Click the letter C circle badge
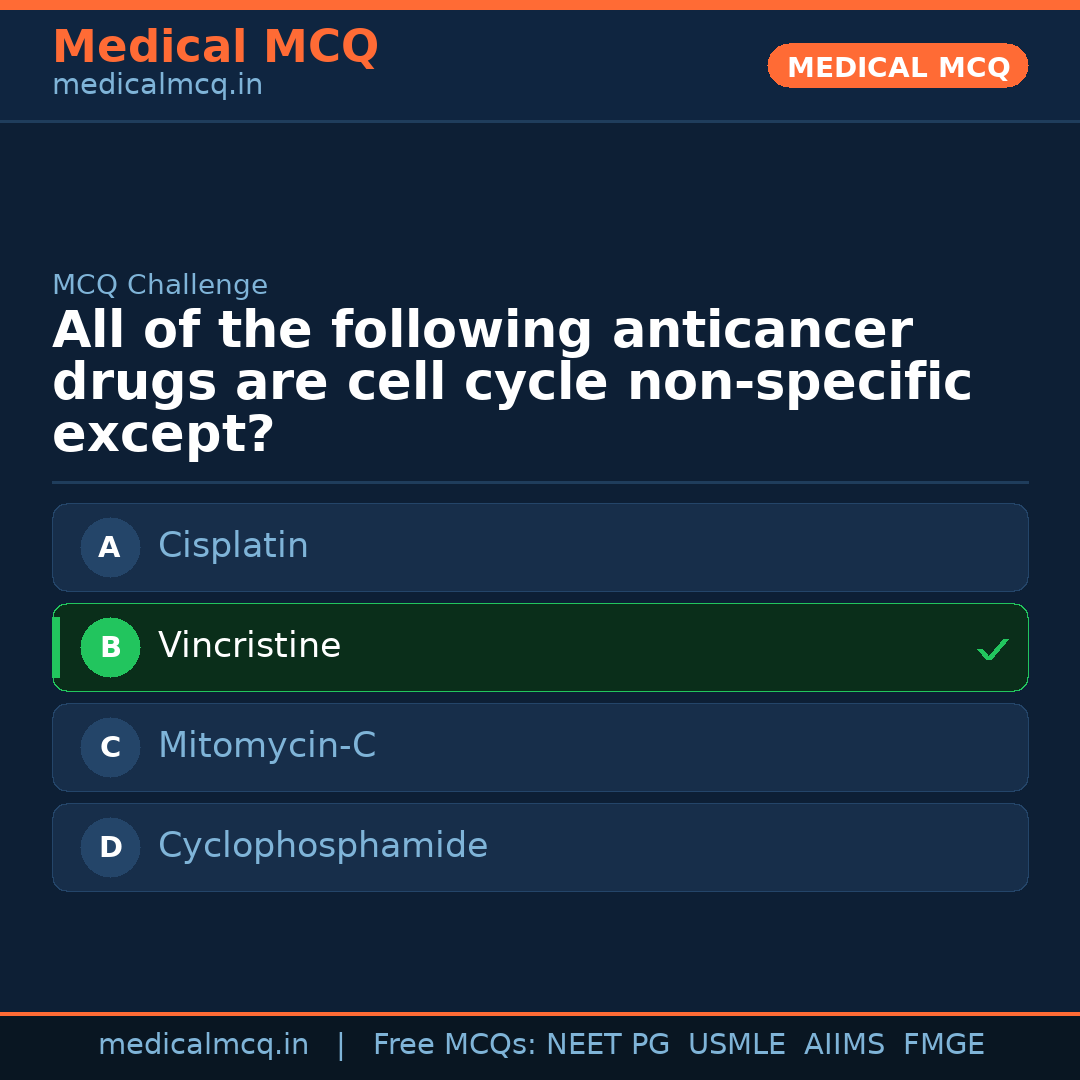Viewport: 1080px width, 1080px height. click(110, 747)
